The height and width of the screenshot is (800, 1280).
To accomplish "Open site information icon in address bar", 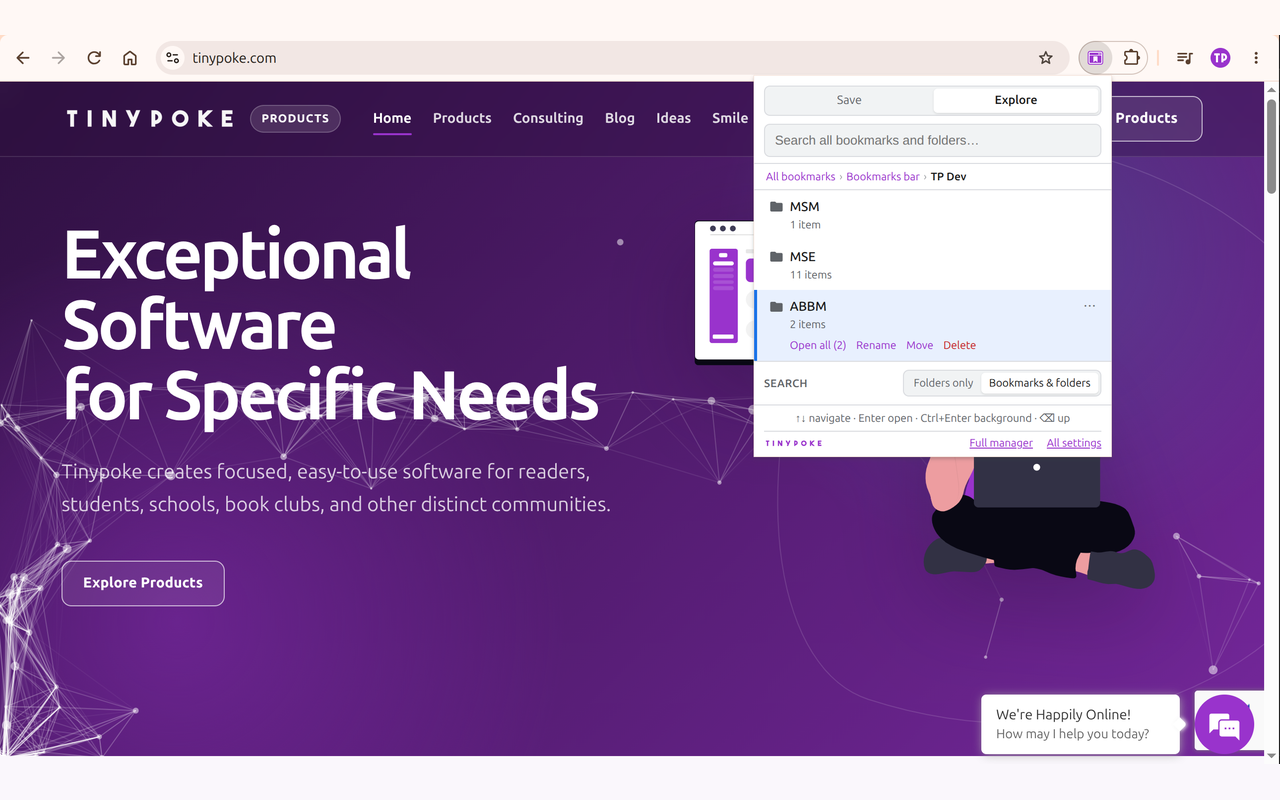I will [x=173, y=58].
